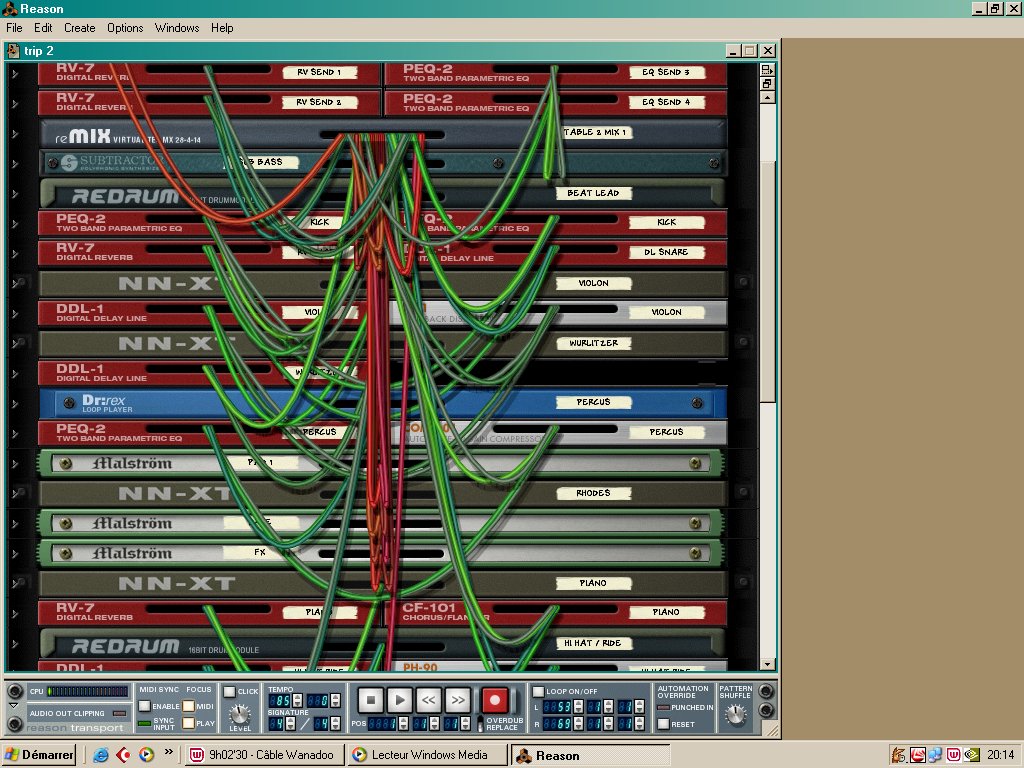Fold the NN-XT PIANO device row
This screenshot has height=768, width=1024.
click(x=14, y=583)
